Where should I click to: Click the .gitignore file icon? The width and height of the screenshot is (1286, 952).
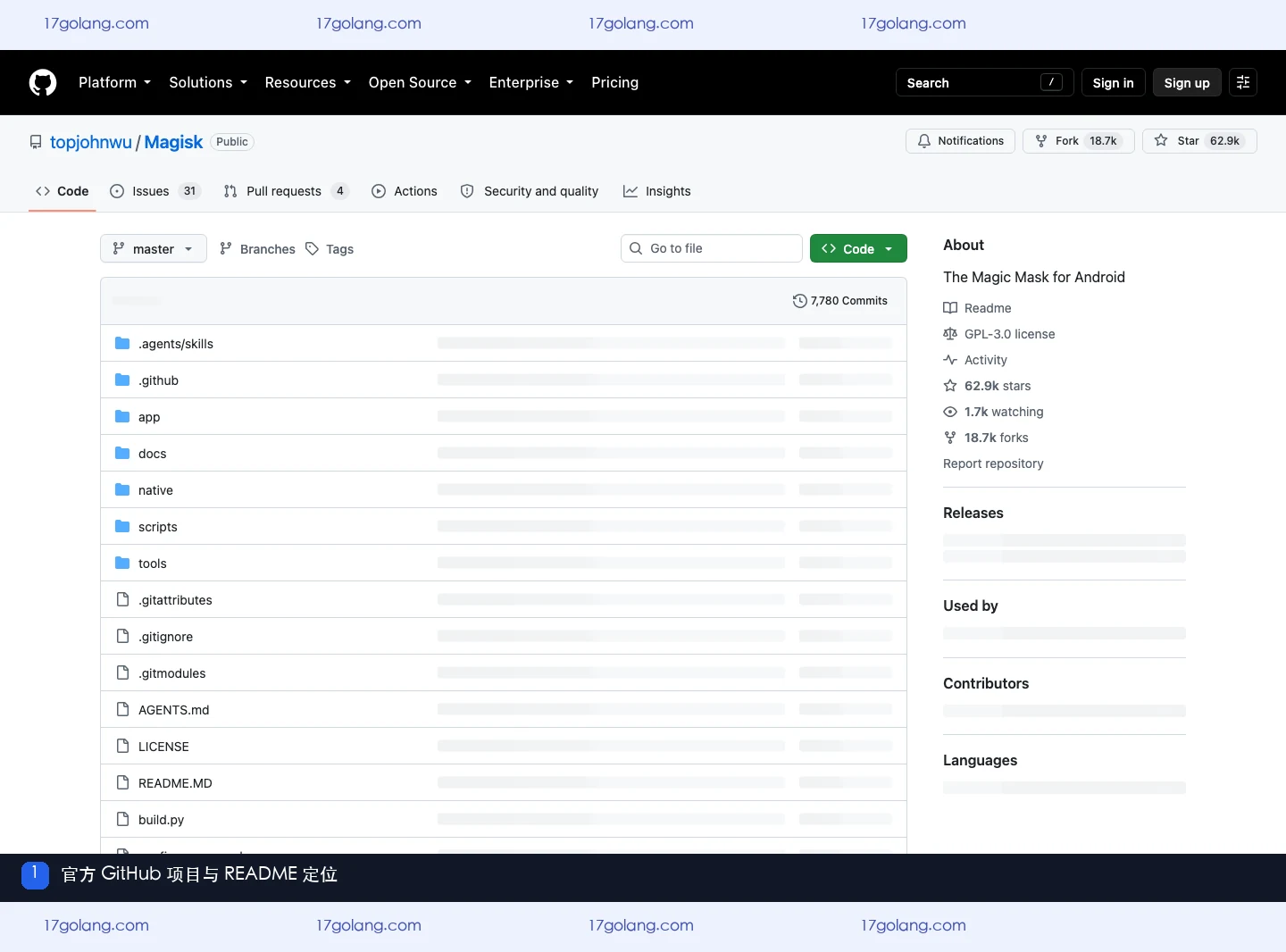point(122,636)
